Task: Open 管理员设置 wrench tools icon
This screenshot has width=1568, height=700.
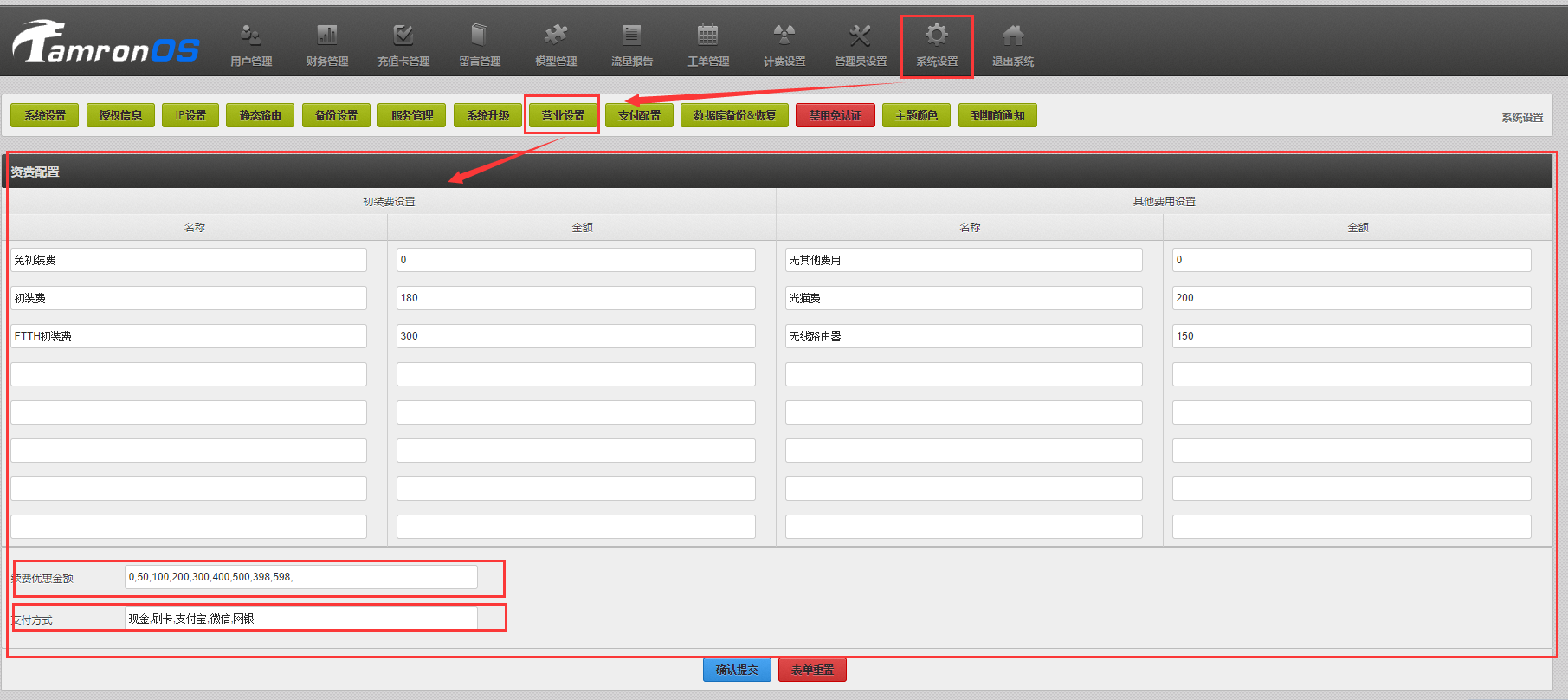Action: 861,36
